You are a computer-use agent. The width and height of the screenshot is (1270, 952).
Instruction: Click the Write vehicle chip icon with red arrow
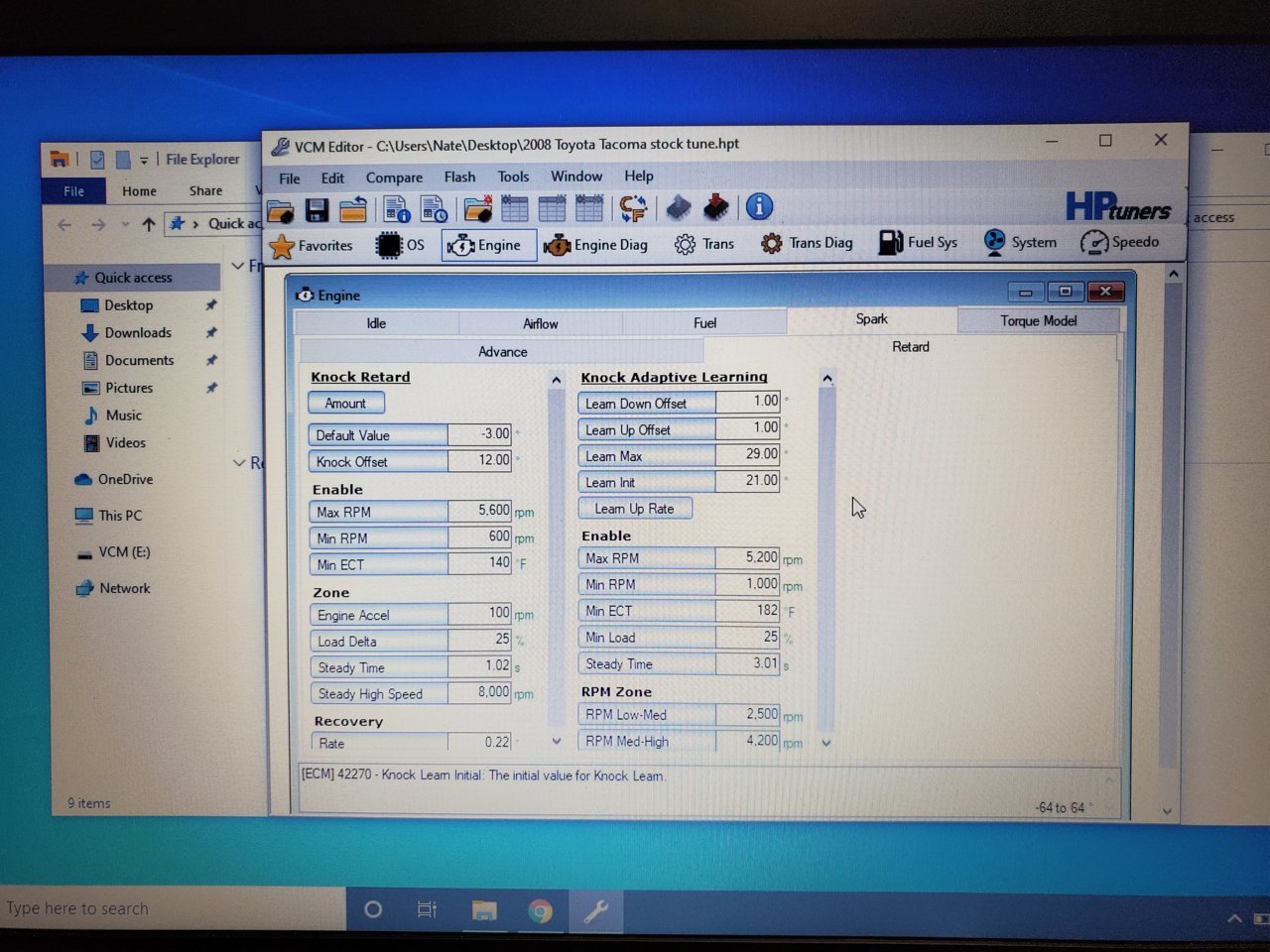point(716,207)
